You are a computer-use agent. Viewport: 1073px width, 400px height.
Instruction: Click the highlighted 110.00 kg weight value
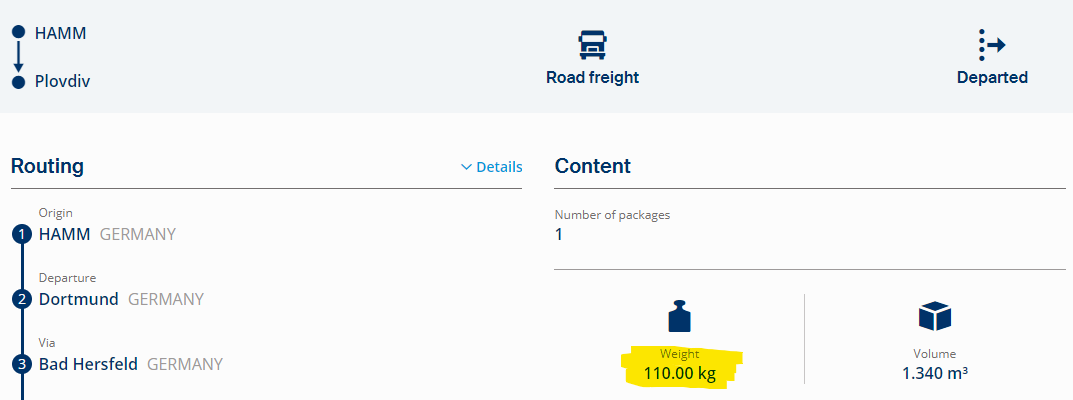point(679,374)
